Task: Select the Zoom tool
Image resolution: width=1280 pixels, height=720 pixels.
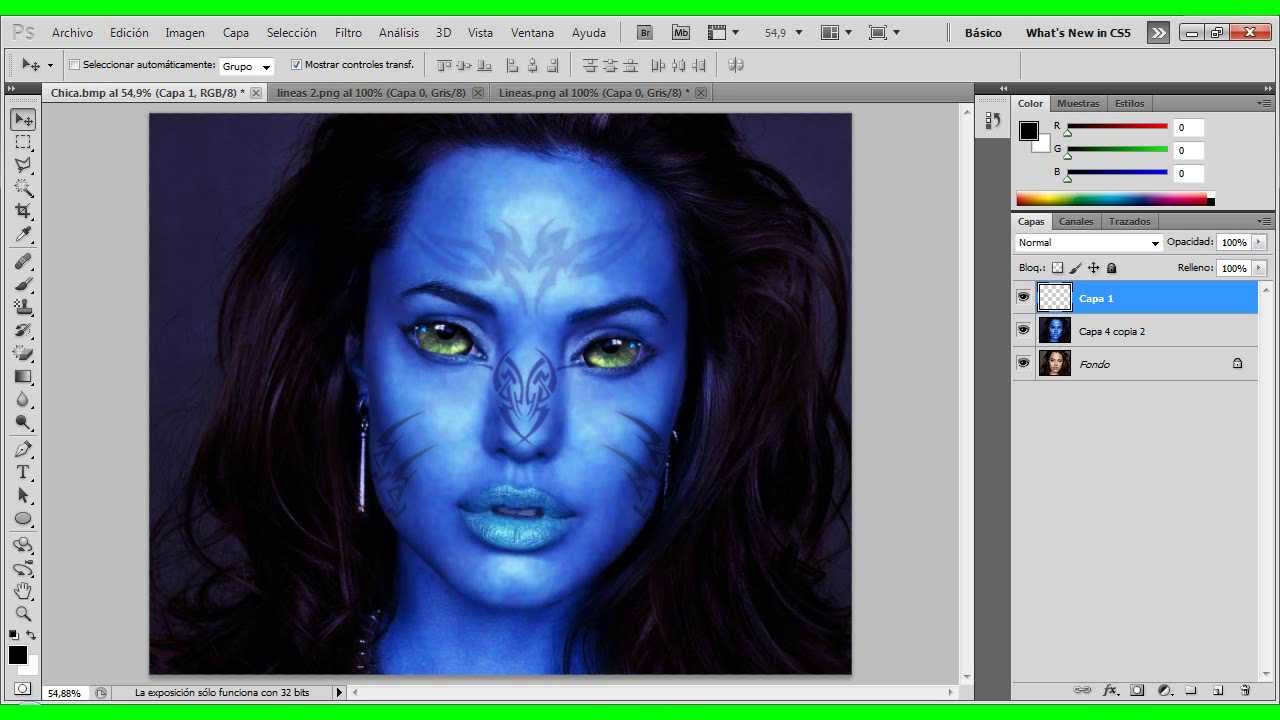Action: point(23,614)
